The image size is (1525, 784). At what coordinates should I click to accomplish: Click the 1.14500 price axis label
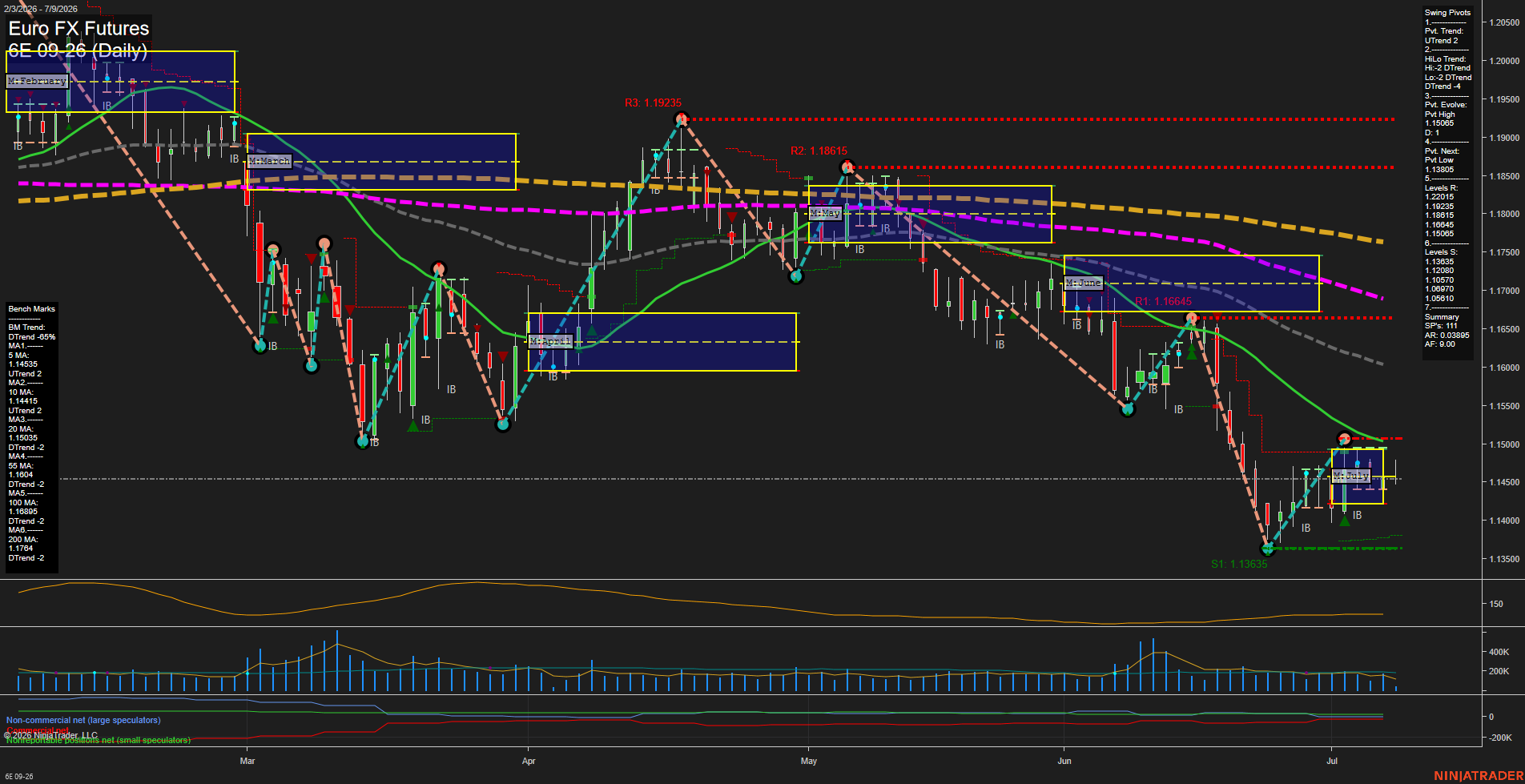pyautogui.click(x=1504, y=482)
